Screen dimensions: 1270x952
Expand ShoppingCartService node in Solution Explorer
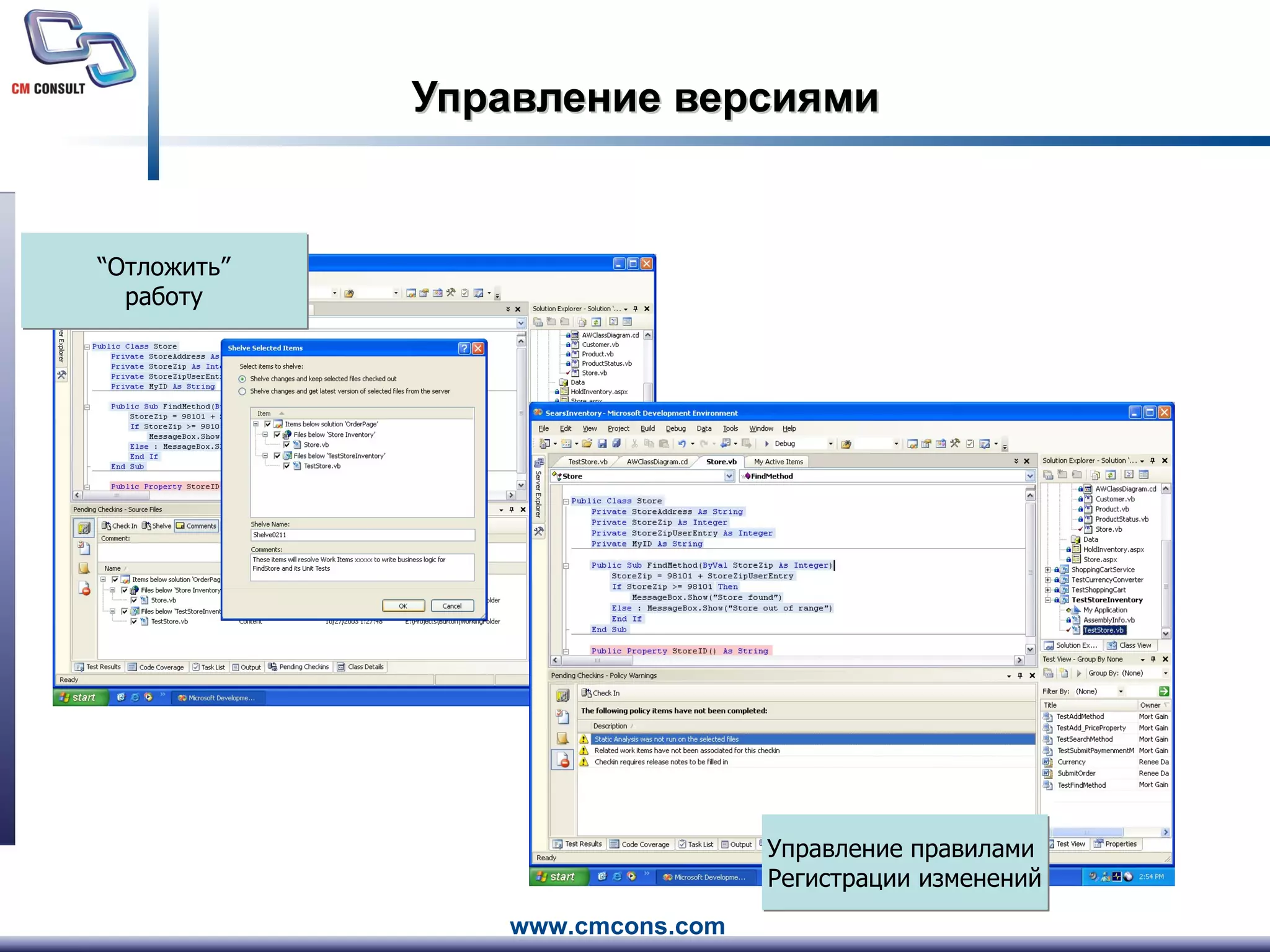pyautogui.click(x=1048, y=570)
